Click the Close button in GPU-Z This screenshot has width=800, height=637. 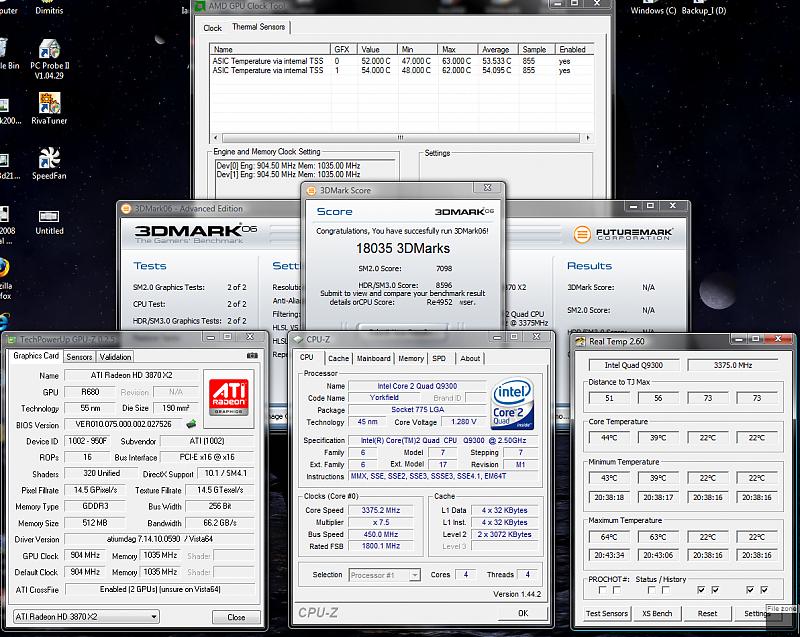[236, 617]
